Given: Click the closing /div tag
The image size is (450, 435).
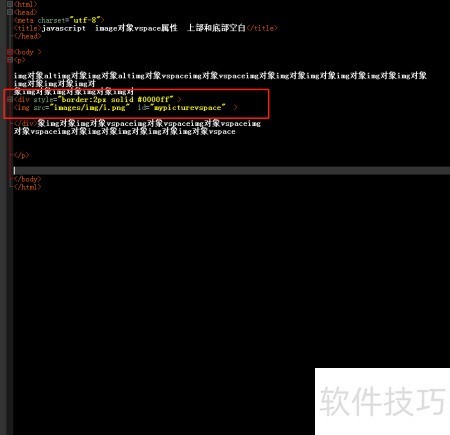Looking at the screenshot, I should pos(25,123).
